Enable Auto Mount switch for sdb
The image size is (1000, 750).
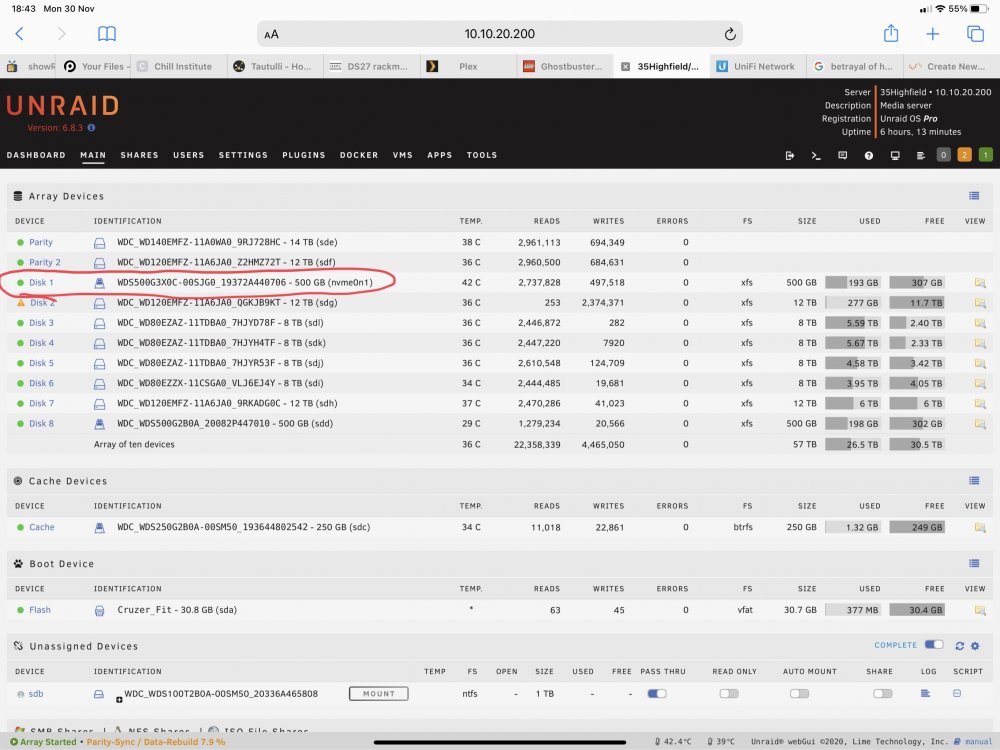(x=799, y=693)
